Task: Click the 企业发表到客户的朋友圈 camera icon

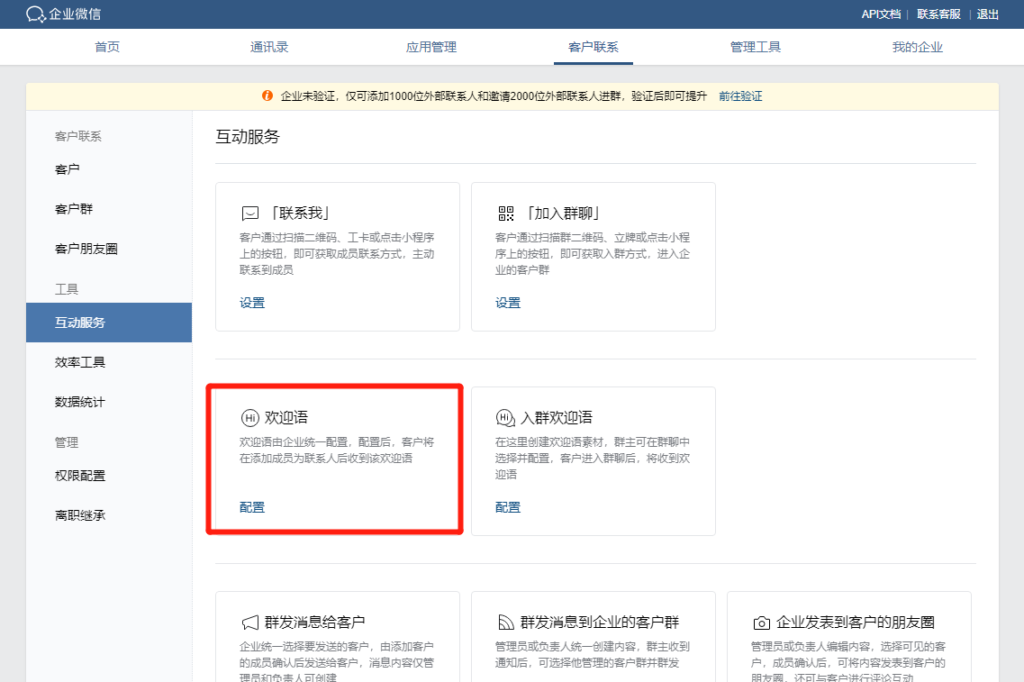Action: pyautogui.click(x=761, y=623)
